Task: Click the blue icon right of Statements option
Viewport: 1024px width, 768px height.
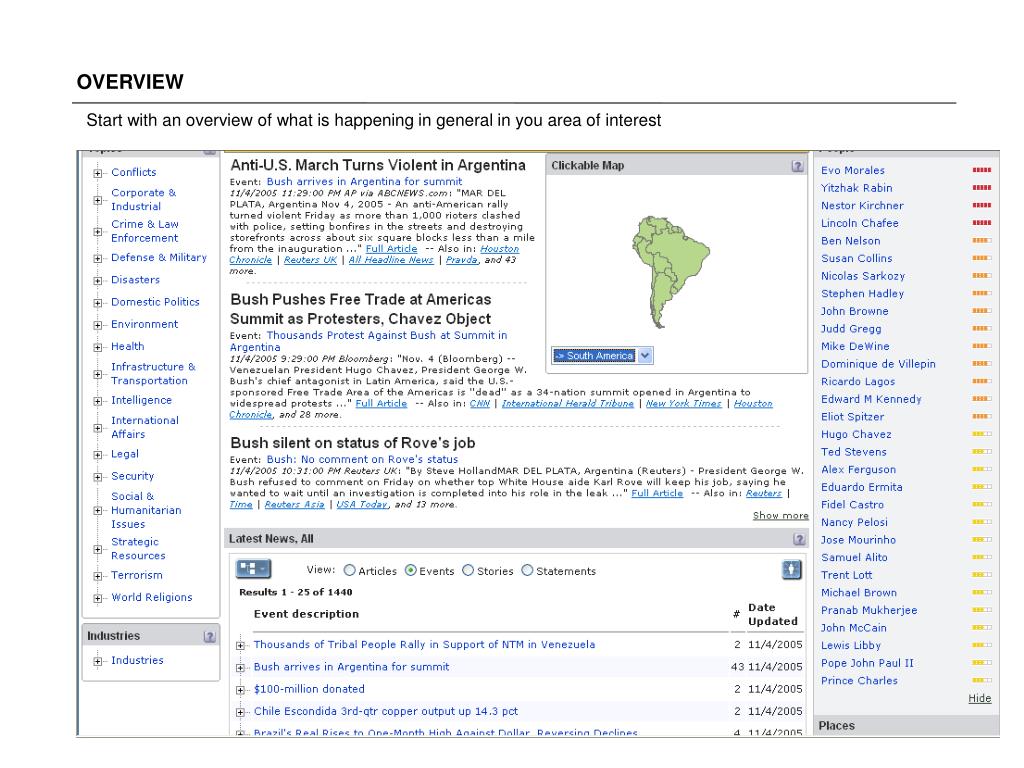Action: (x=792, y=569)
